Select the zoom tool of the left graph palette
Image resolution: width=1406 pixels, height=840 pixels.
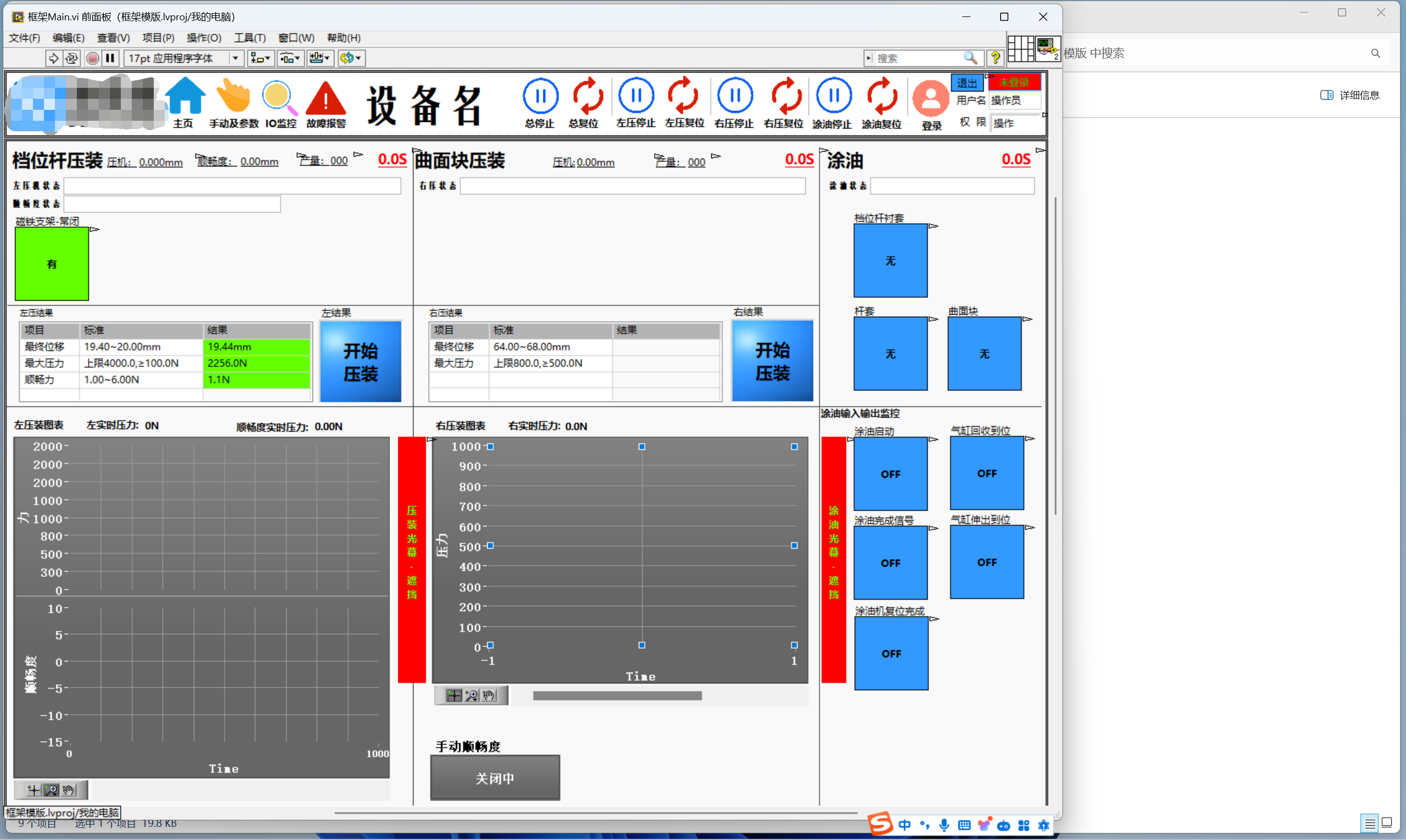(51, 789)
